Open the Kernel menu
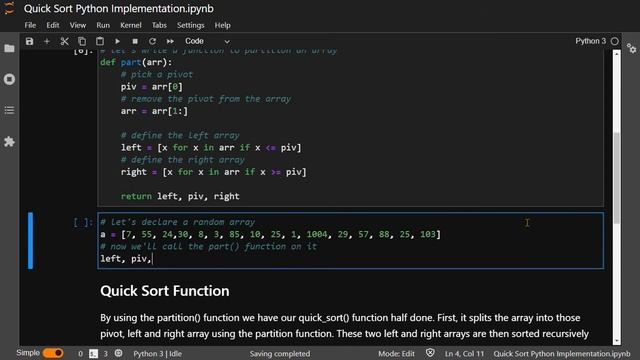Image resolution: width=640 pixels, height=360 pixels. [131, 25]
